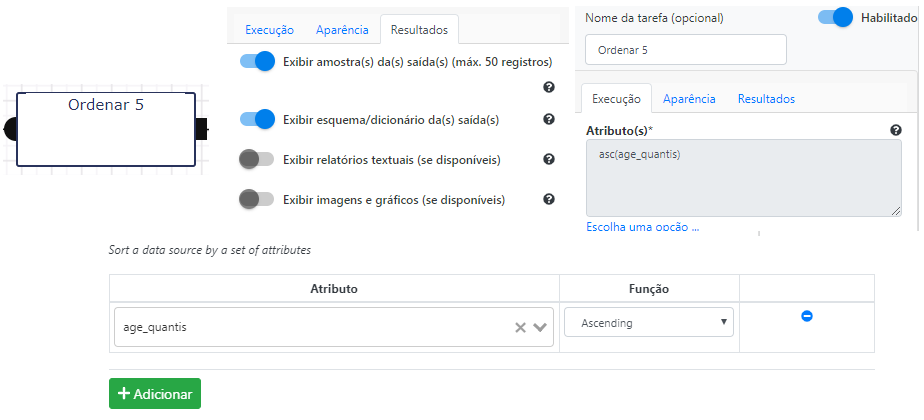Open Aparência tab in right panel

(689, 98)
